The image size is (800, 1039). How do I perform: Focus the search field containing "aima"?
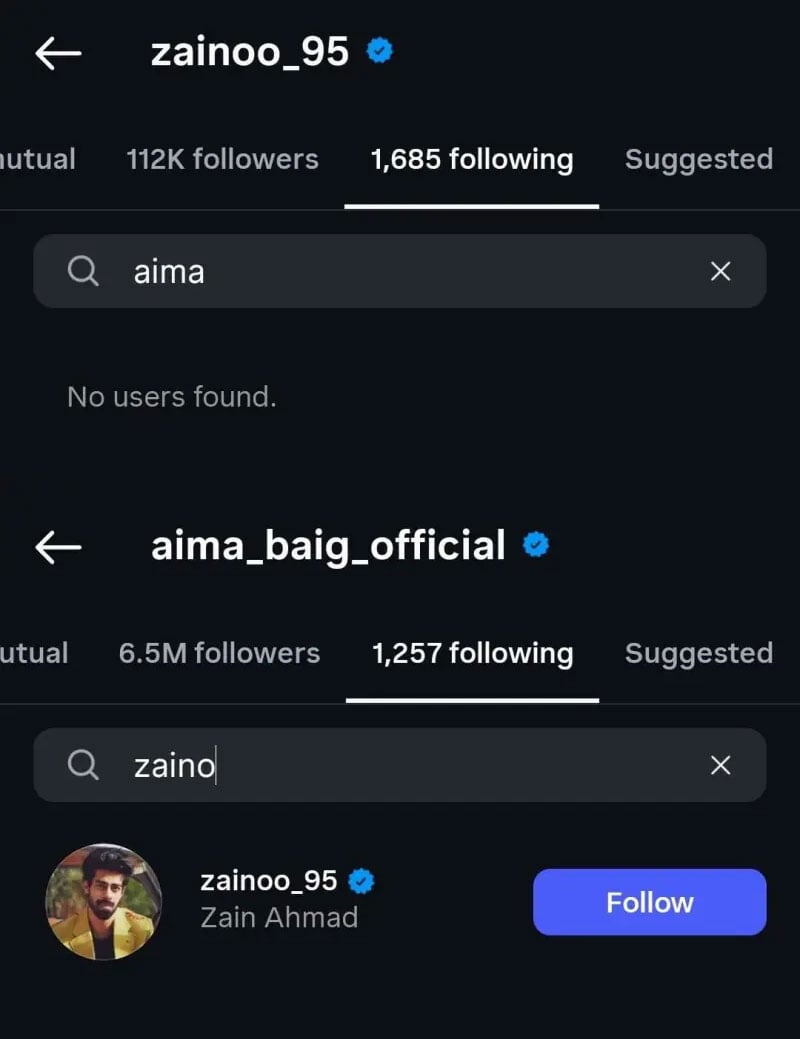click(400, 271)
